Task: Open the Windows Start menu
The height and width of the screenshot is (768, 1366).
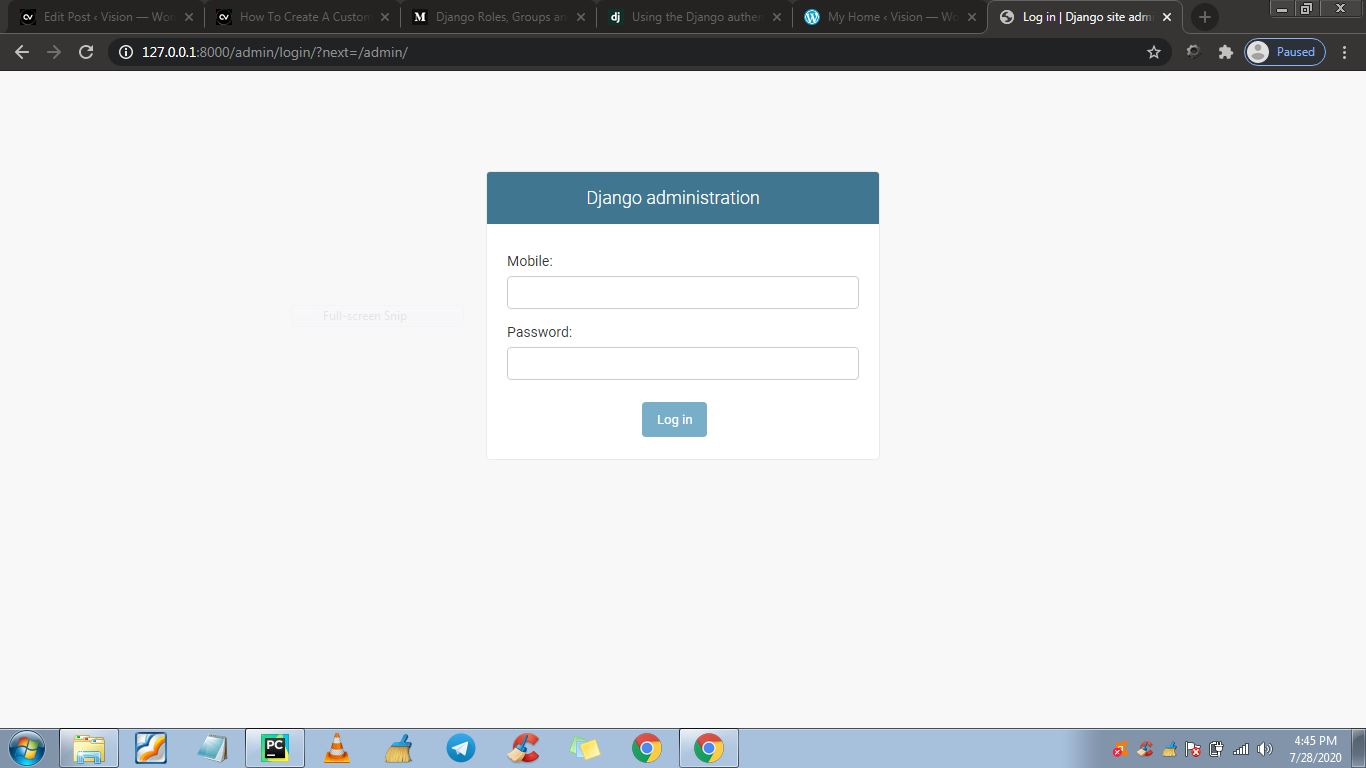Action: pos(27,748)
